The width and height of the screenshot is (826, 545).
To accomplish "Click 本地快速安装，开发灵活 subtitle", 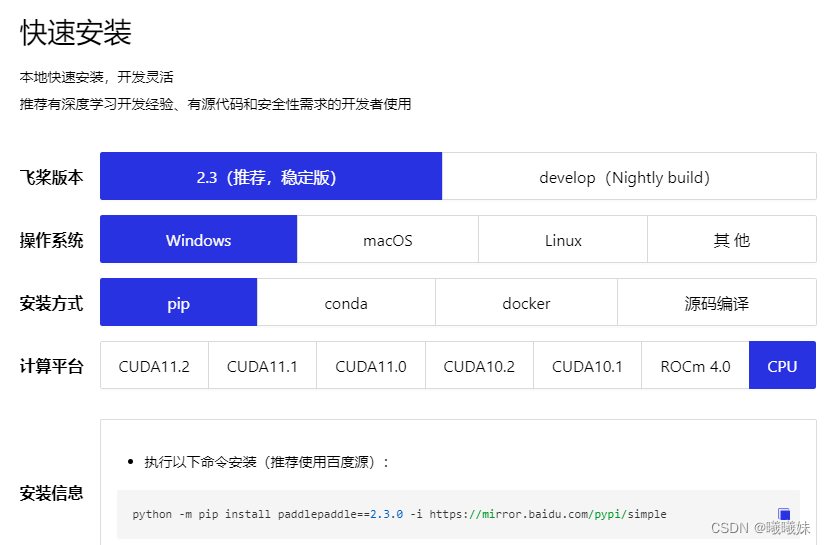I will point(96,77).
